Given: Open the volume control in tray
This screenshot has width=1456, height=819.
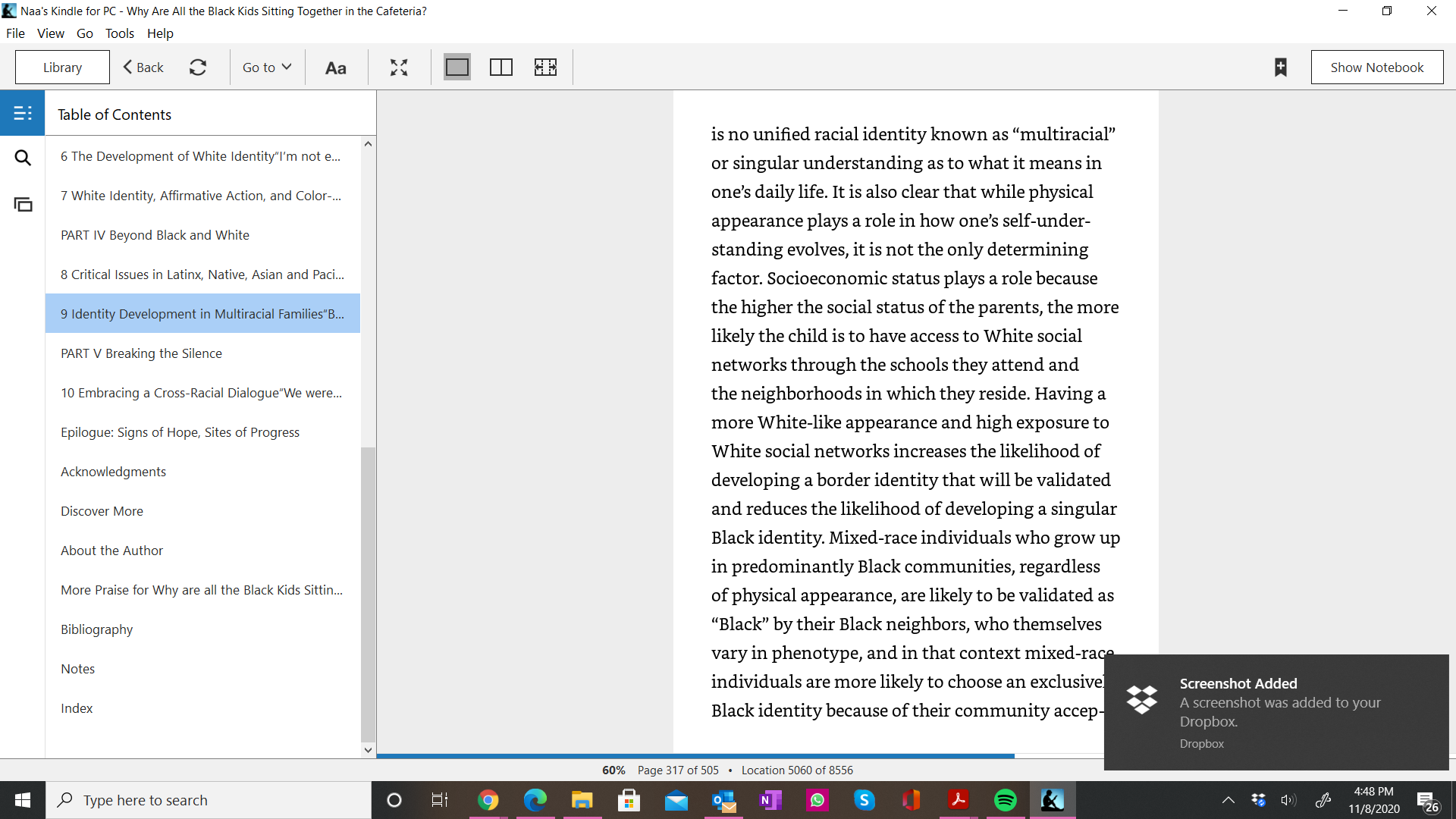Looking at the screenshot, I should coord(1288,800).
